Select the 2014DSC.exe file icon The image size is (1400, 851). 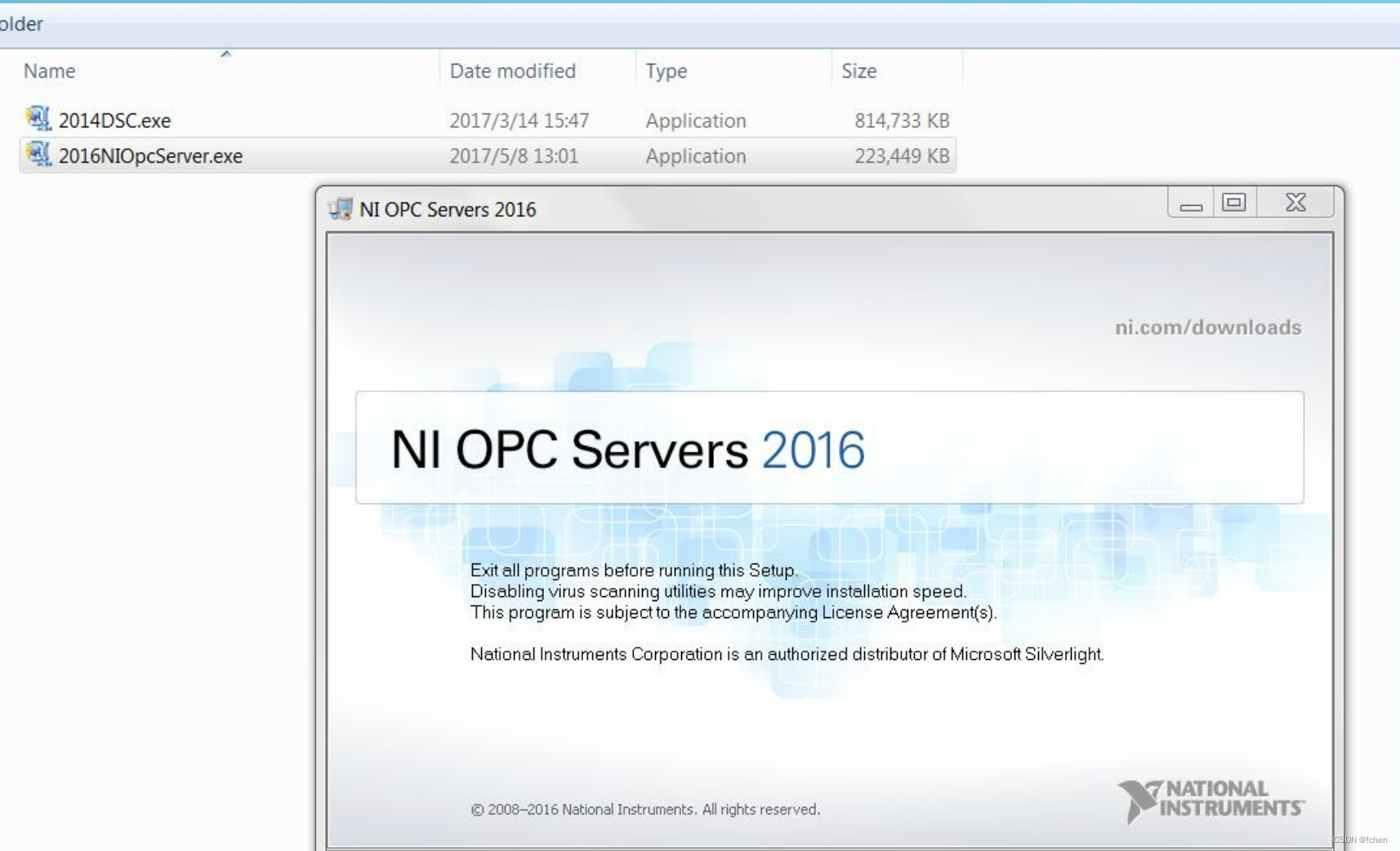(38, 119)
